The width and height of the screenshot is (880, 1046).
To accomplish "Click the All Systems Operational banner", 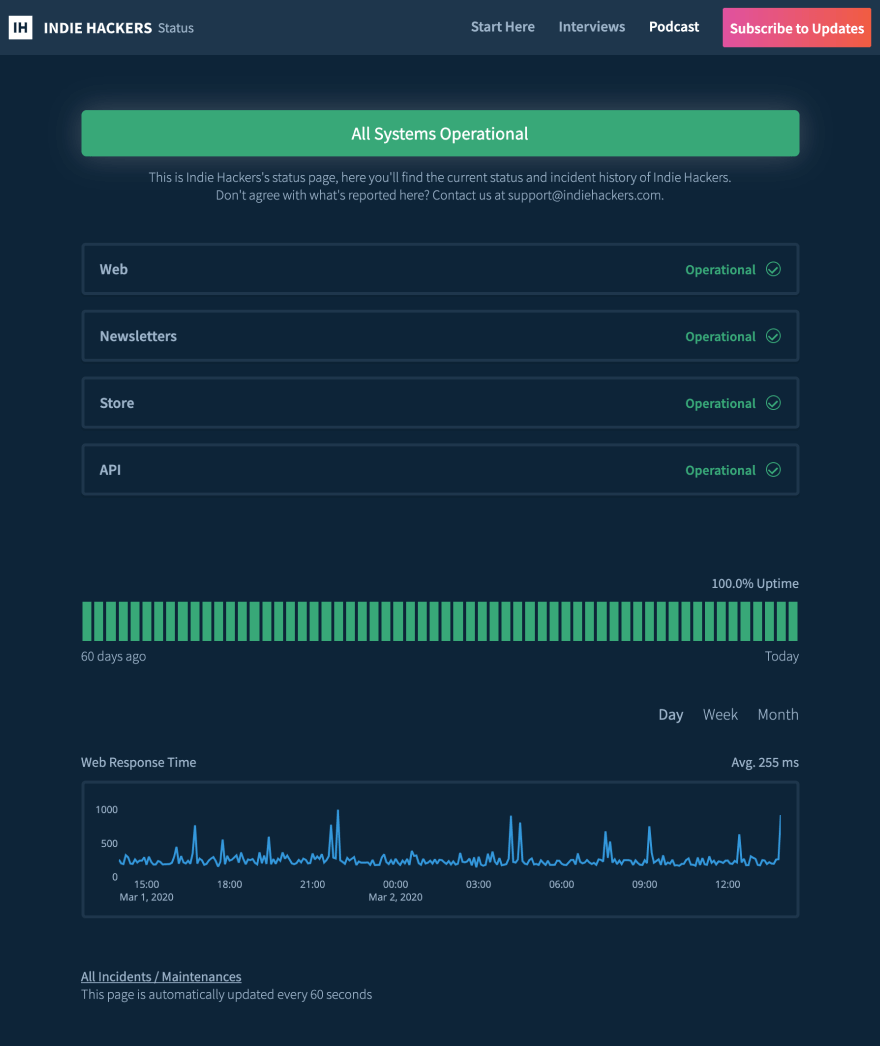I will click(x=440, y=133).
